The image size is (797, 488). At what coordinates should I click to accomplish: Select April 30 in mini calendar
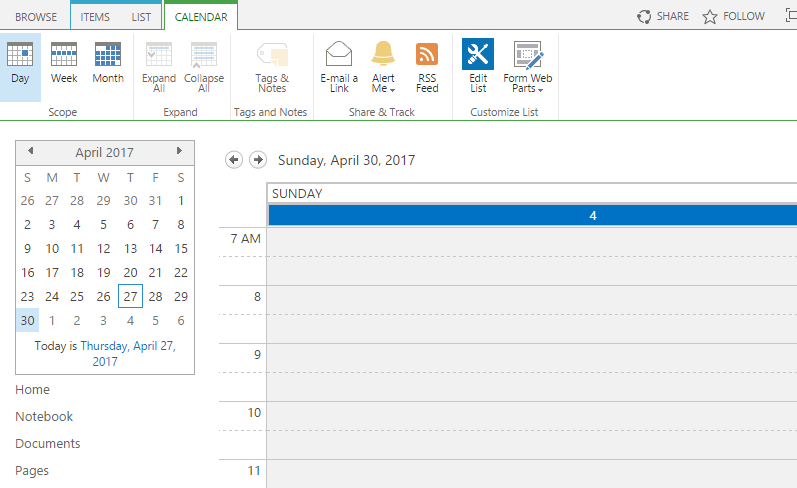click(27, 320)
